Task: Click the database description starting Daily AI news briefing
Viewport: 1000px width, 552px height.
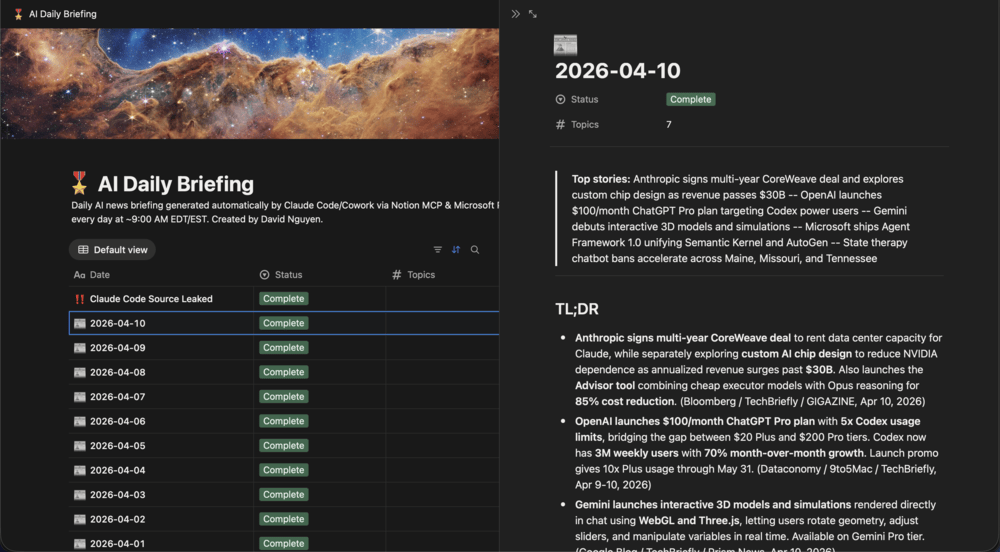Action: point(284,212)
